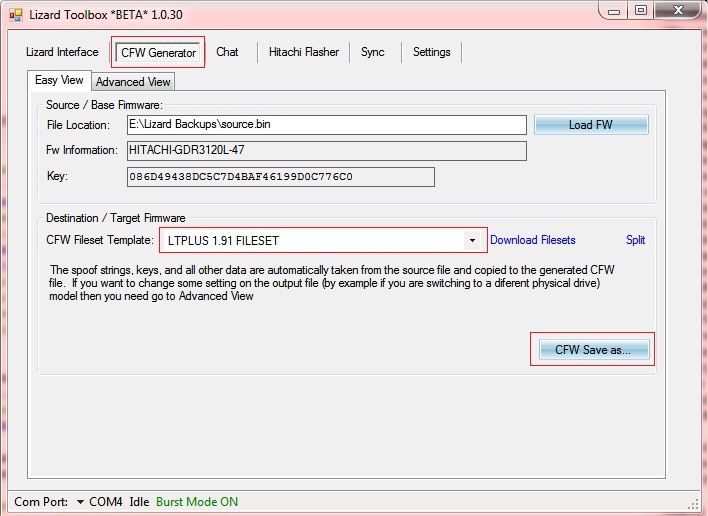The image size is (708, 516).
Task: Click the Lizard Toolbox title bar icon
Action: pyautogui.click(x=16, y=15)
